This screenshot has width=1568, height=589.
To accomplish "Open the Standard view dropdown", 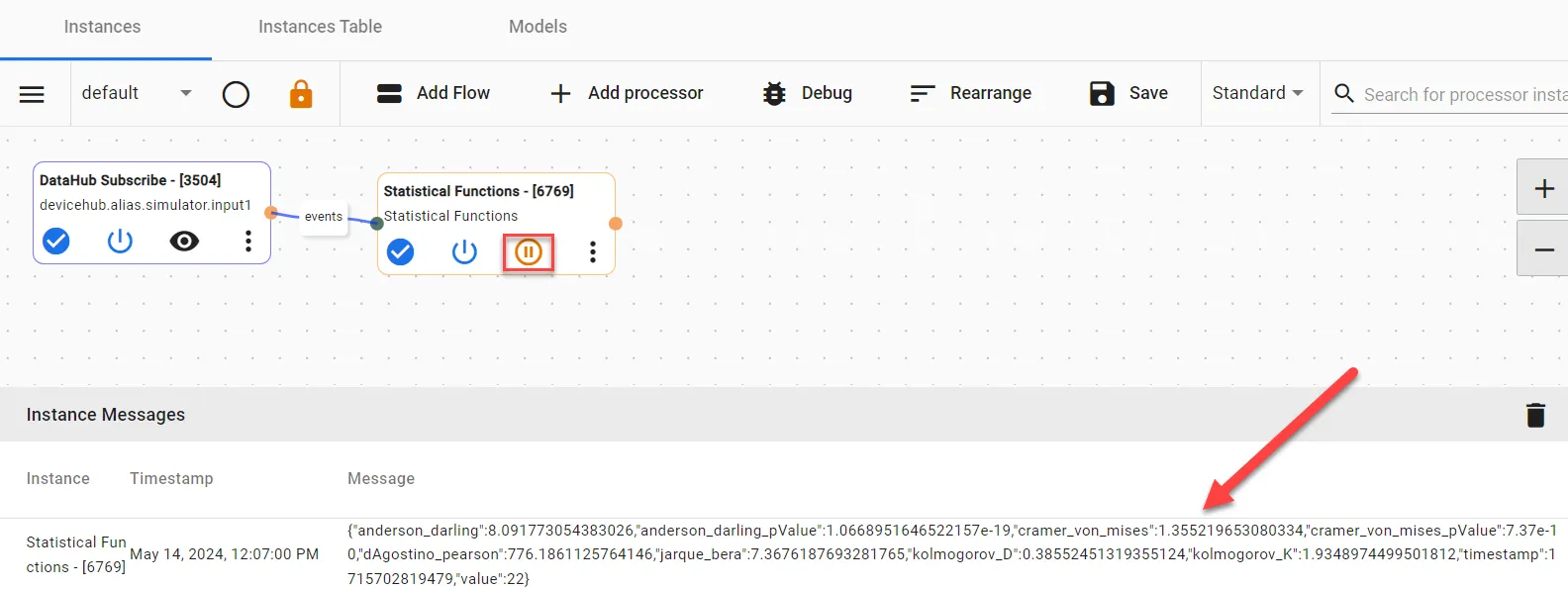I will coord(1258,92).
